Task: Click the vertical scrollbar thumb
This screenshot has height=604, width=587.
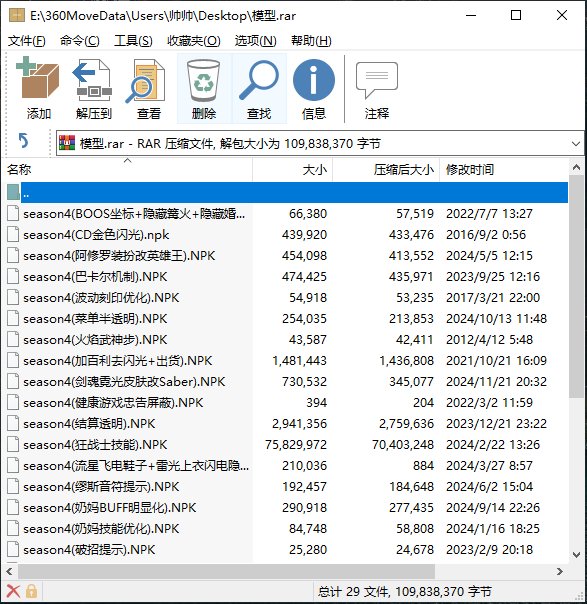Action: [x=577, y=287]
